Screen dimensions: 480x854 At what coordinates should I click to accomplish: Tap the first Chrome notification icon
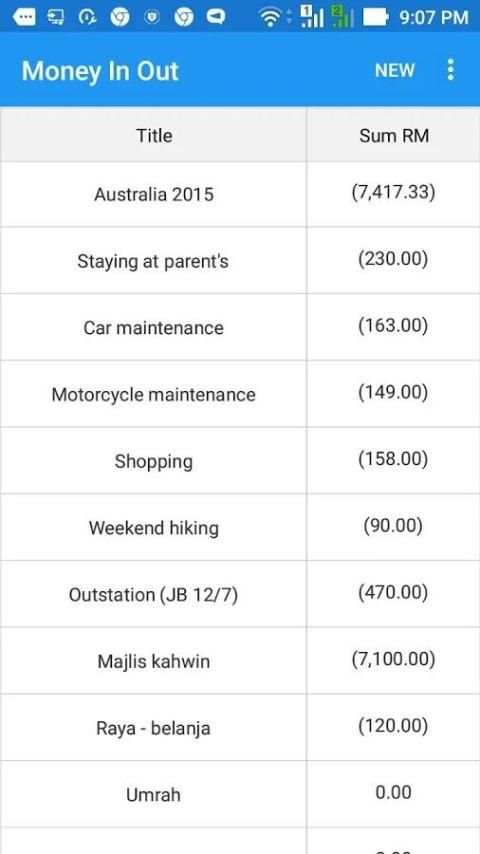119,17
